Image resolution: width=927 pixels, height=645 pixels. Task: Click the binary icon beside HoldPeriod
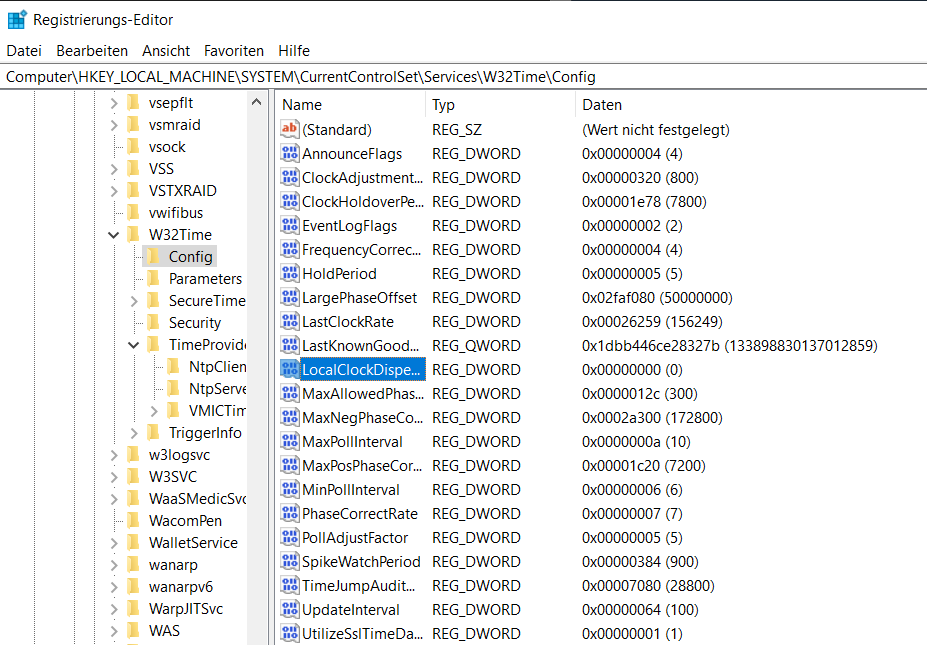pos(290,274)
